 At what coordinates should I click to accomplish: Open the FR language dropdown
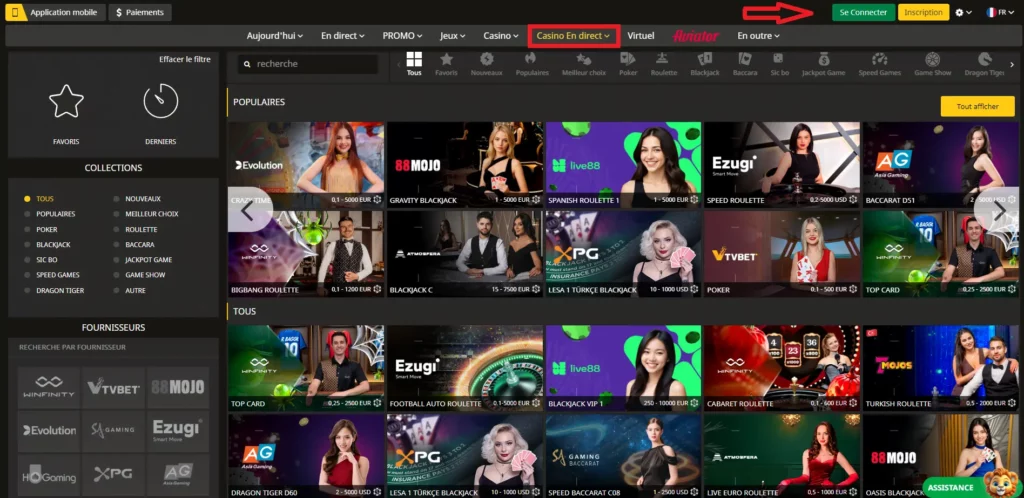tap(996, 13)
